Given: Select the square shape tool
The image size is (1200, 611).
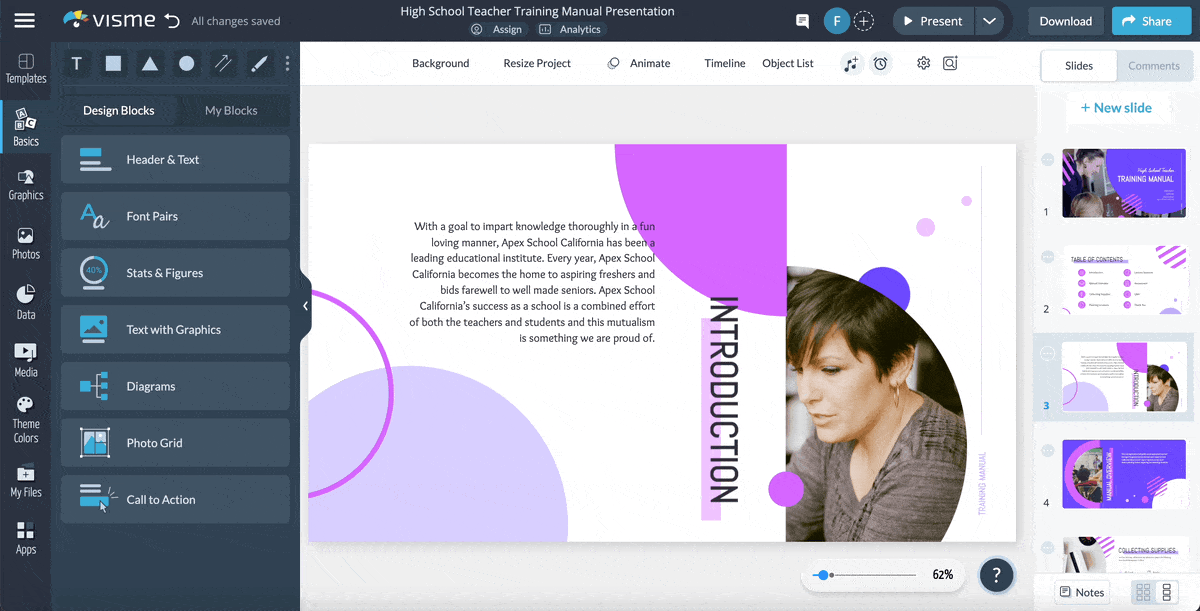Looking at the screenshot, I should tap(113, 63).
